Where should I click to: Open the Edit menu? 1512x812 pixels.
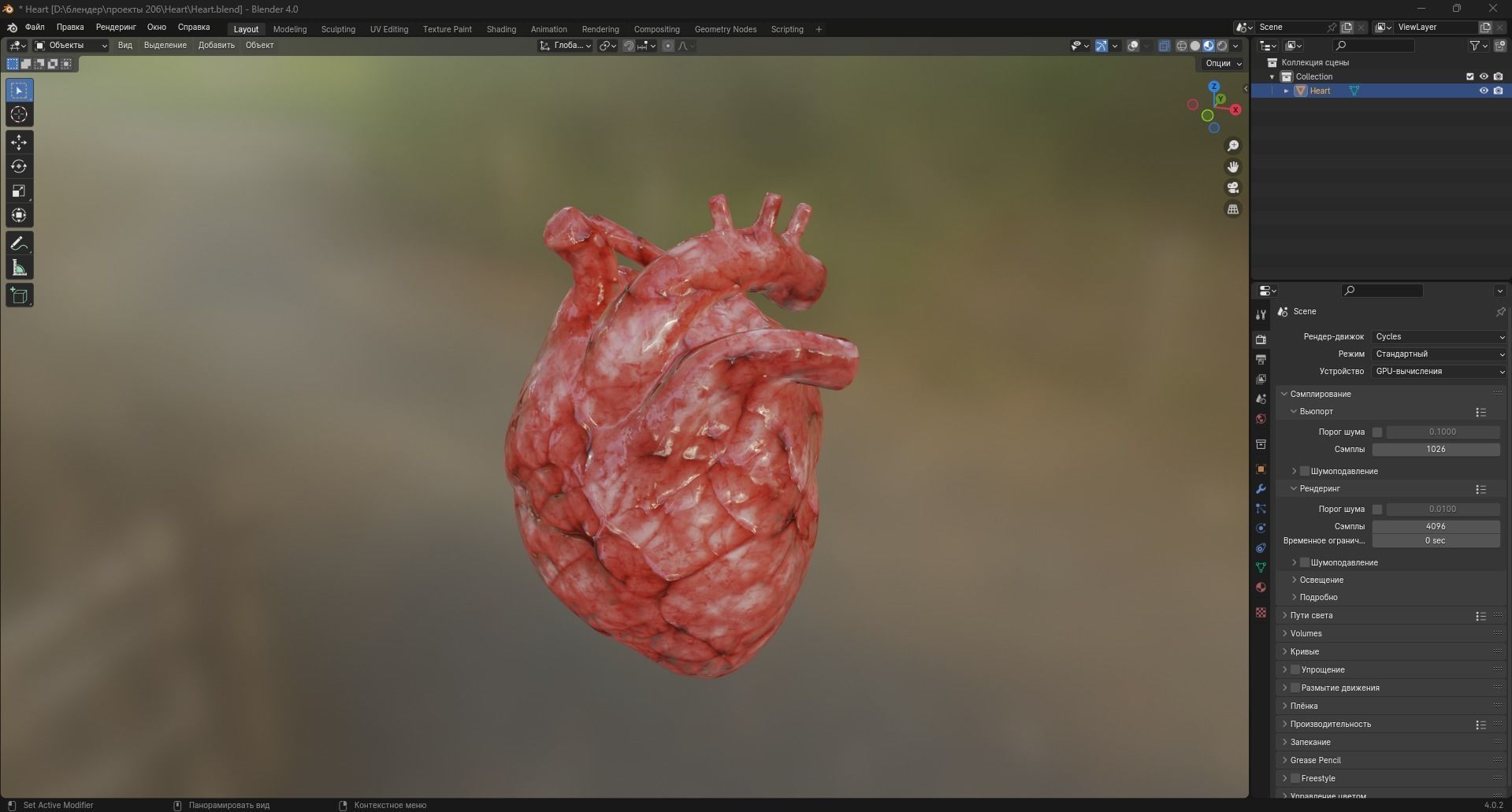pyautogui.click(x=70, y=28)
